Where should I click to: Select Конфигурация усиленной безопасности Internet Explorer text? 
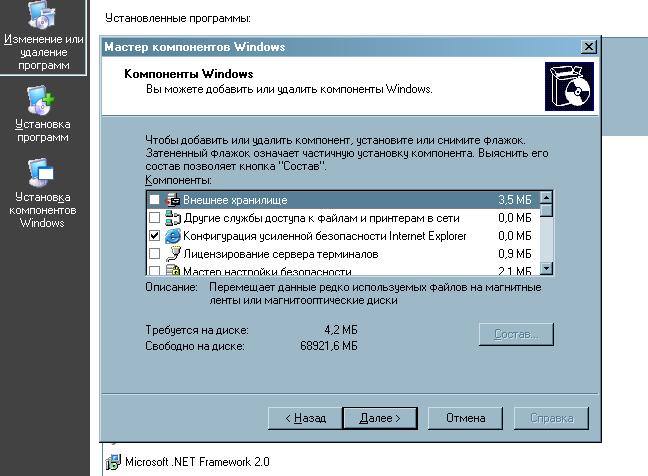pyautogui.click(x=324, y=236)
